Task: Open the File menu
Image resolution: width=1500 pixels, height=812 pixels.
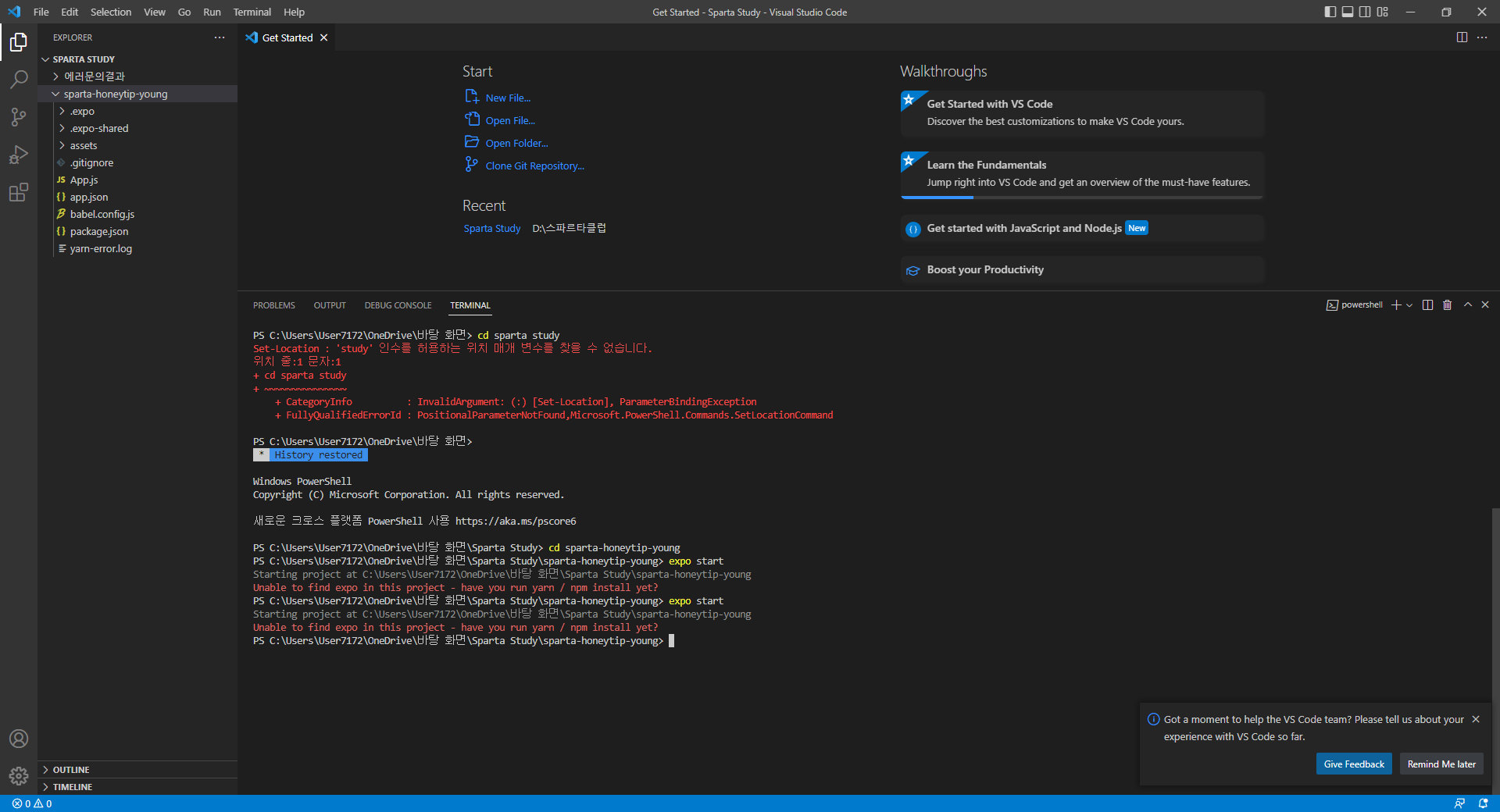Action: click(41, 12)
